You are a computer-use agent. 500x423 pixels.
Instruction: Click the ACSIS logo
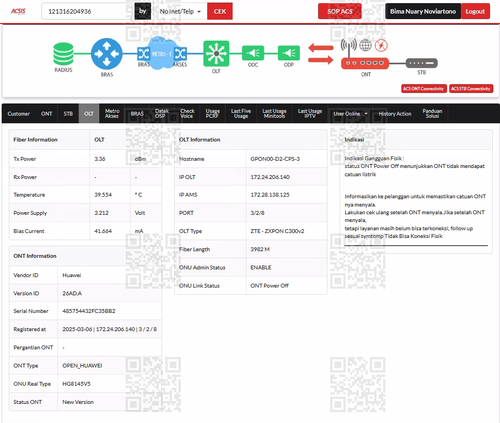tap(18, 11)
